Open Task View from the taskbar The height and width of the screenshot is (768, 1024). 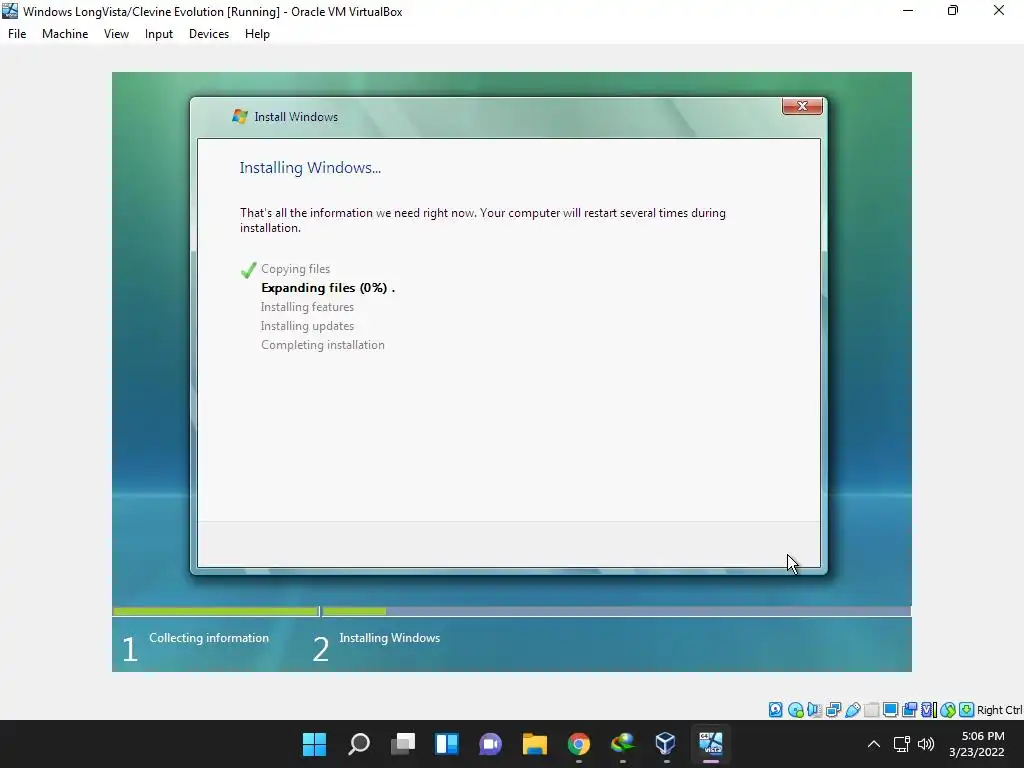tap(403, 744)
